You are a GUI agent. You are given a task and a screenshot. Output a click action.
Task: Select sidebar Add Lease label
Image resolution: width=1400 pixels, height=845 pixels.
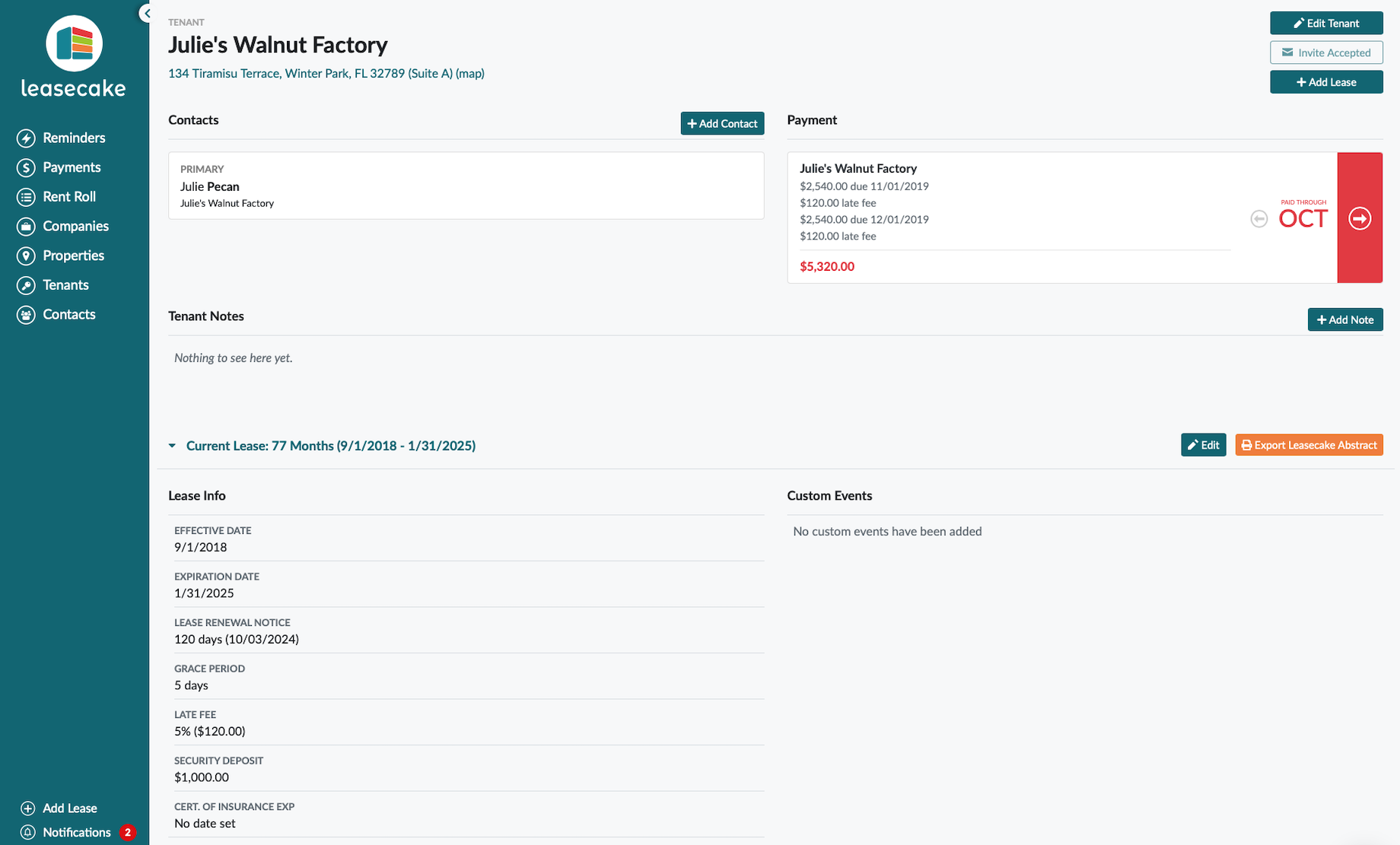click(70, 808)
